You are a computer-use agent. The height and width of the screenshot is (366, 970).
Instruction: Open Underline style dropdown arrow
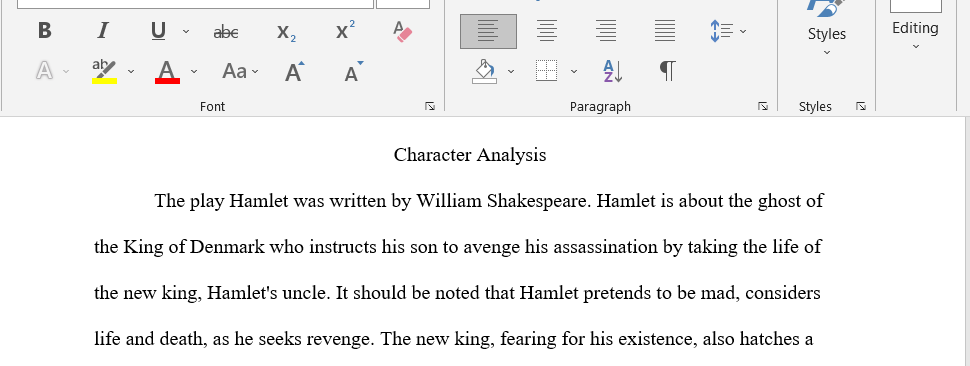[x=186, y=32]
